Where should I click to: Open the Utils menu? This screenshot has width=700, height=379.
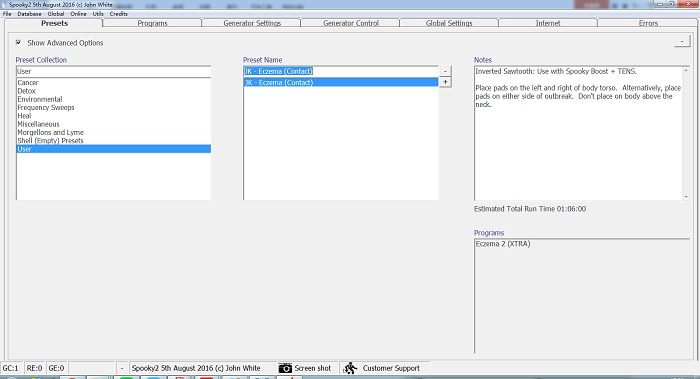click(x=98, y=14)
